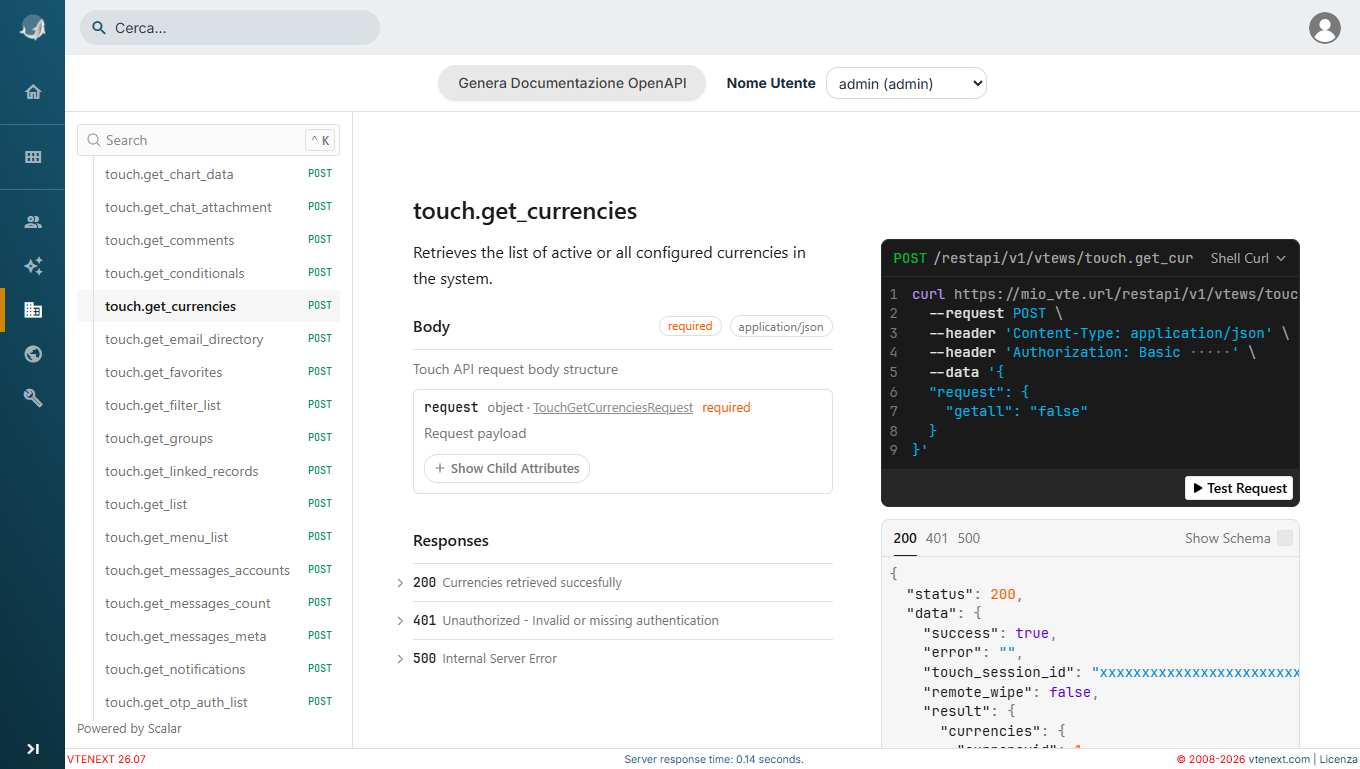Screen dimensions: 1360x769
Task: Select touch.get_notifications in the list
Action: [x=208, y=669]
